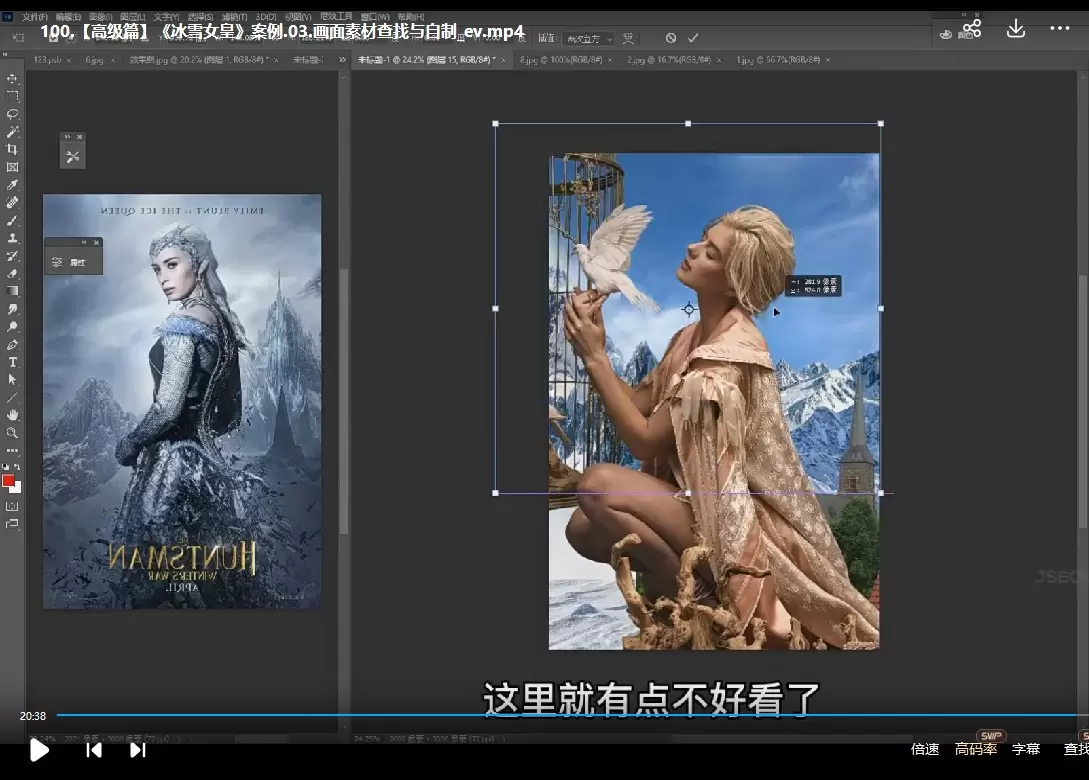Click the 字幕 subtitles button
The width and height of the screenshot is (1089, 780).
tap(1026, 749)
